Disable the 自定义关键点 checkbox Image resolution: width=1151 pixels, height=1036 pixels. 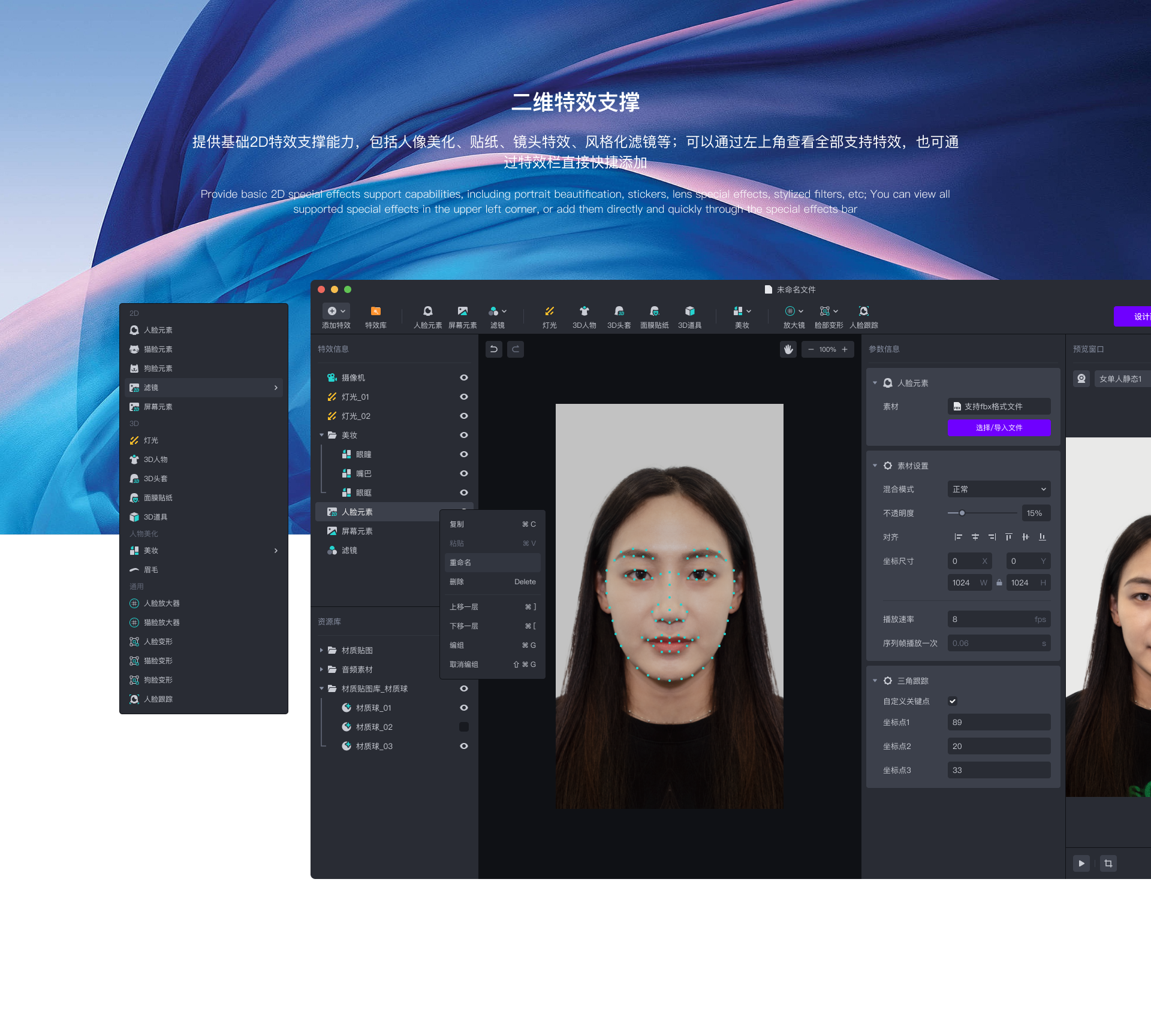(953, 700)
